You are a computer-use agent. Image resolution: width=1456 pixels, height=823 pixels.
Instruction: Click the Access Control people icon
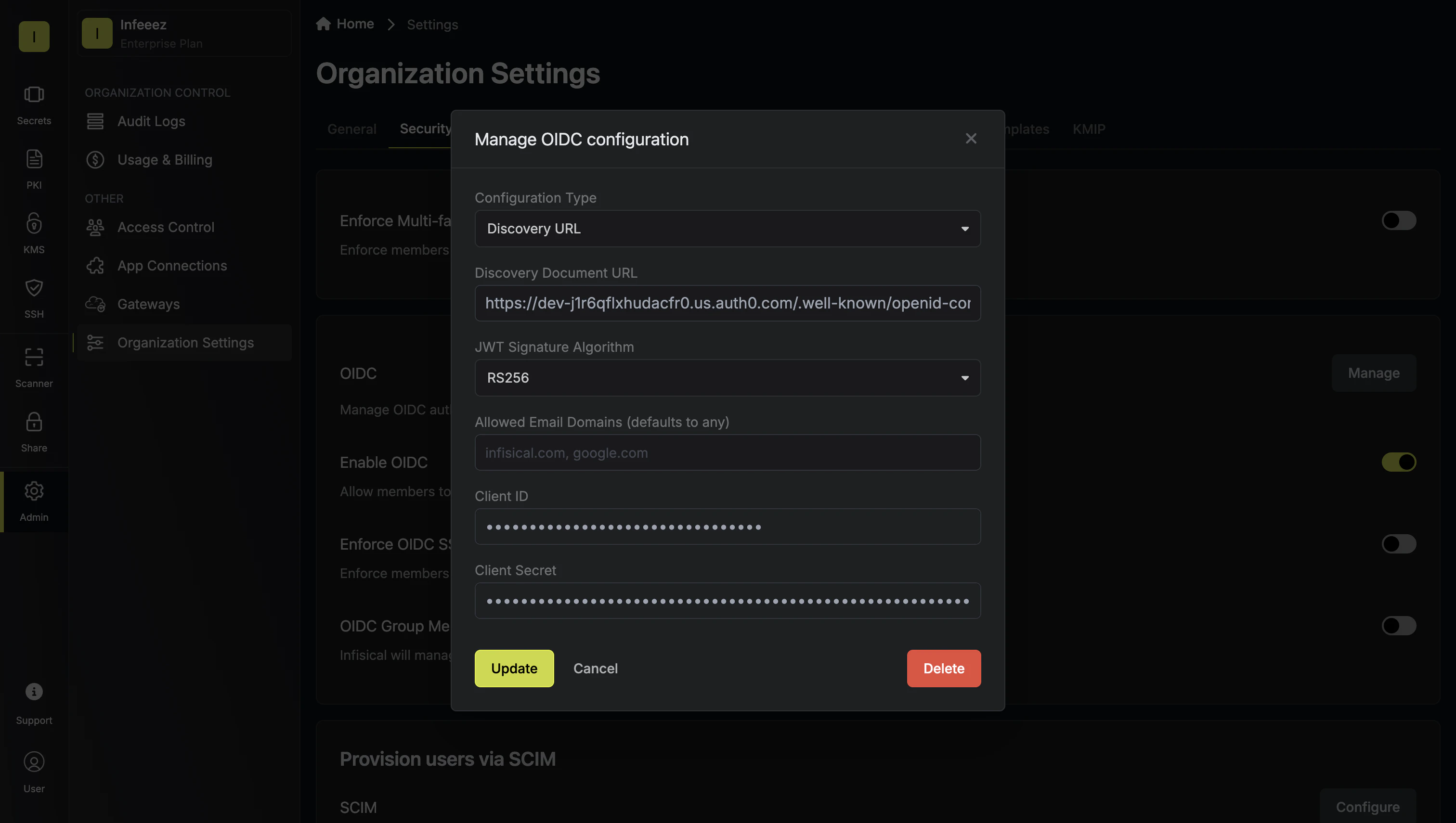(x=95, y=227)
